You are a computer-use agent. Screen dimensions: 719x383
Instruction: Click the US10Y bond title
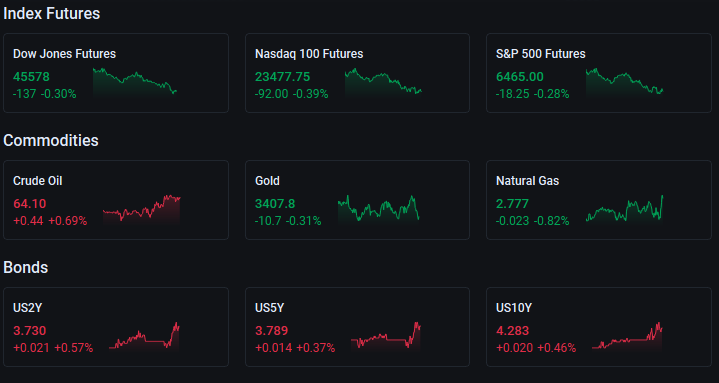tap(514, 308)
